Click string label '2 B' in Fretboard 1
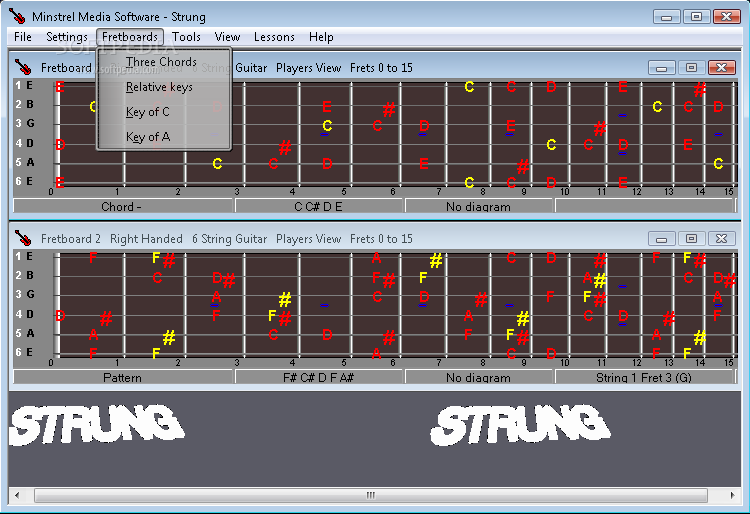Image resolution: width=750 pixels, height=514 pixels. [24, 104]
